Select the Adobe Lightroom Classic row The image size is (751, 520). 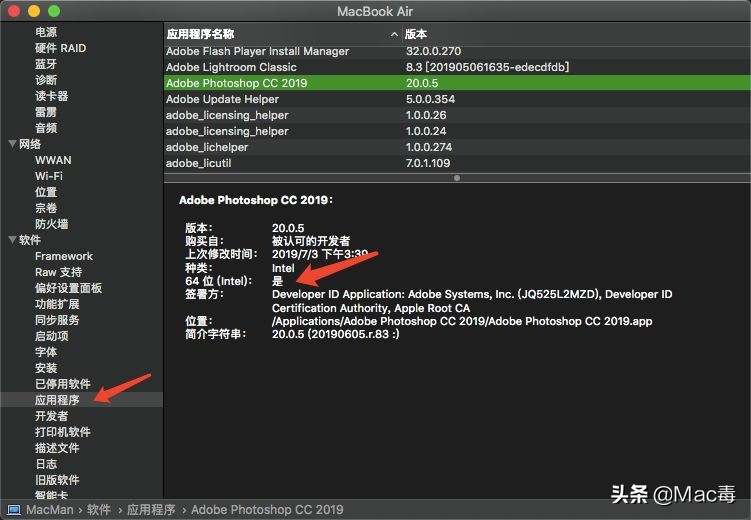(457, 67)
